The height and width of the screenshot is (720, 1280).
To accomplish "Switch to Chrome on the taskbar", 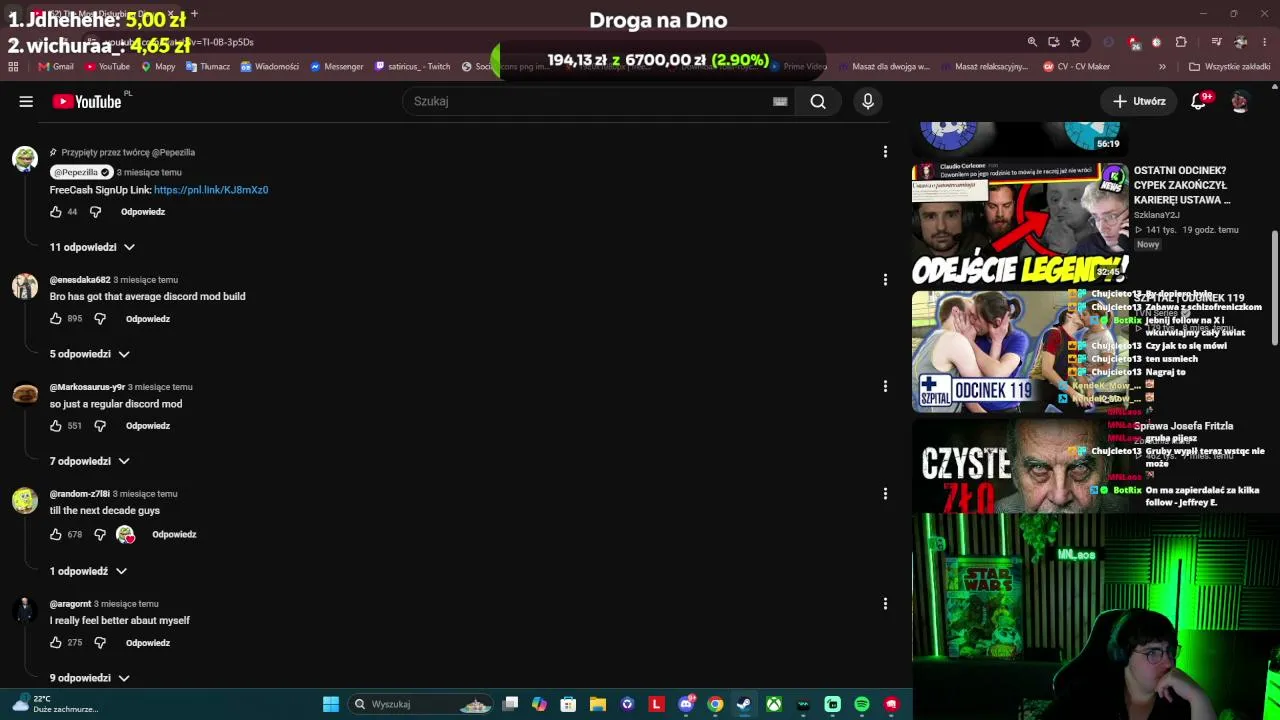I will point(715,704).
